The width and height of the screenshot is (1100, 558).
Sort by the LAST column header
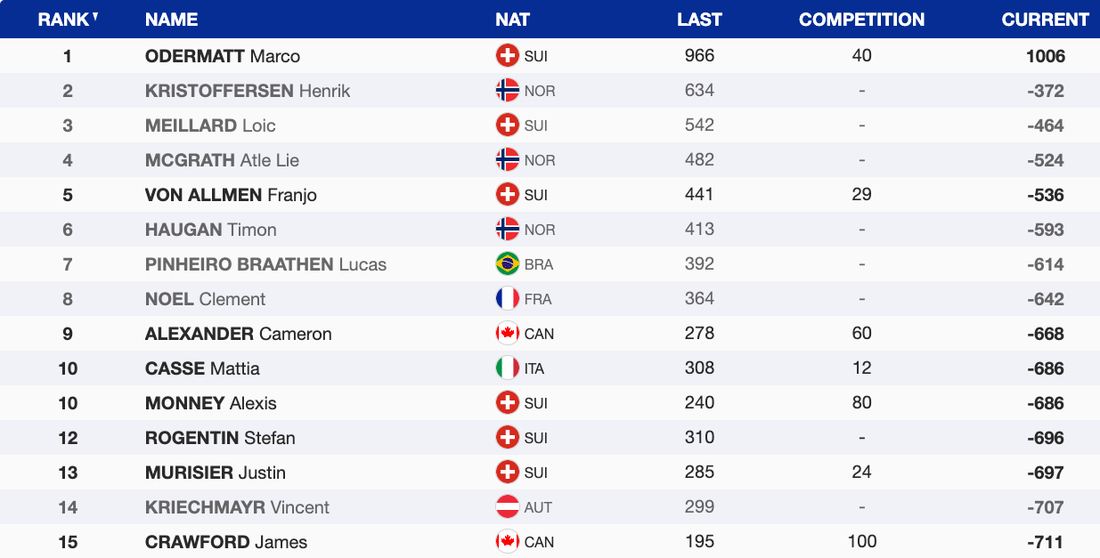click(699, 19)
